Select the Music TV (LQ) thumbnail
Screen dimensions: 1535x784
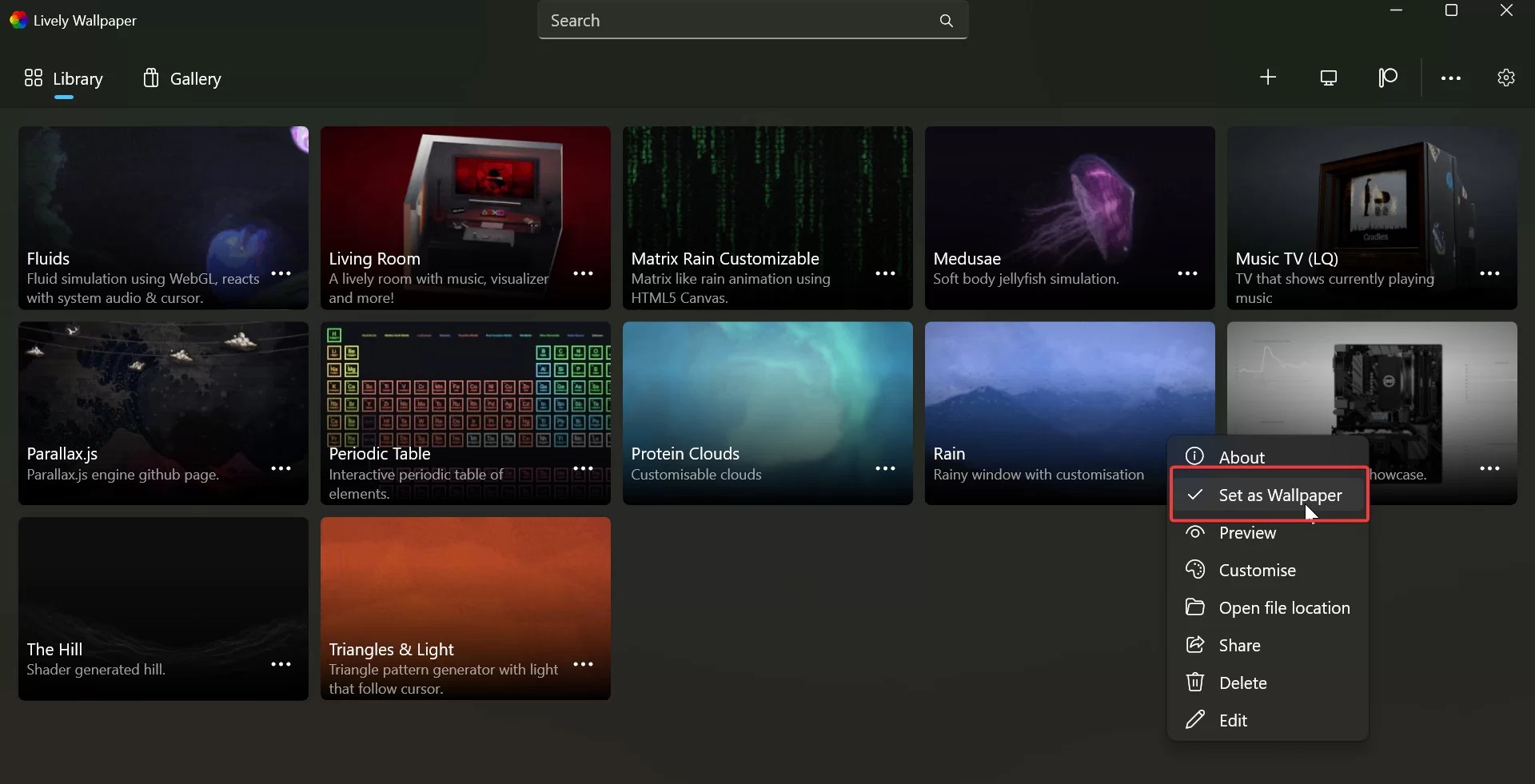[1372, 217]
